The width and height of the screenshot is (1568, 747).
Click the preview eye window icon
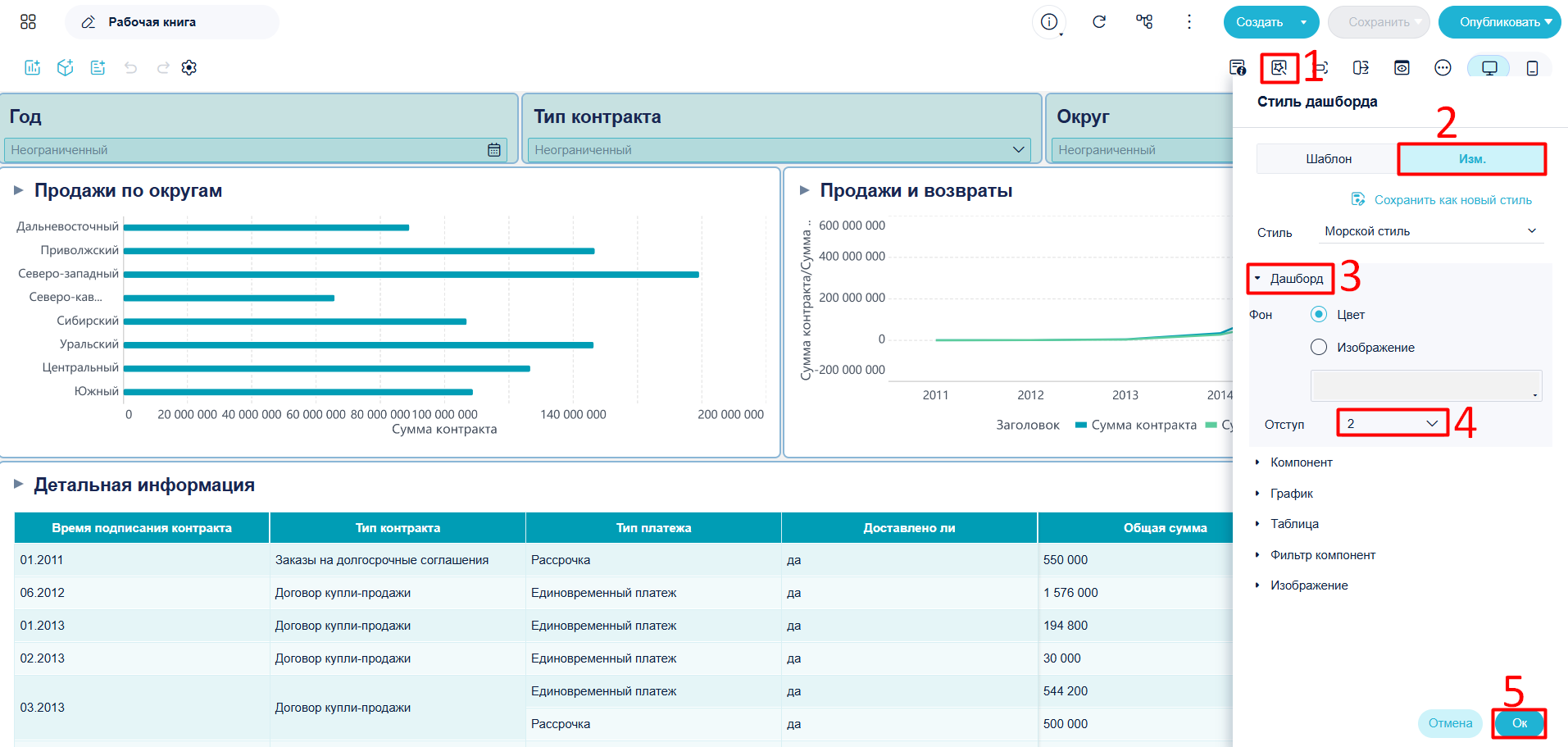[1402, 68]
